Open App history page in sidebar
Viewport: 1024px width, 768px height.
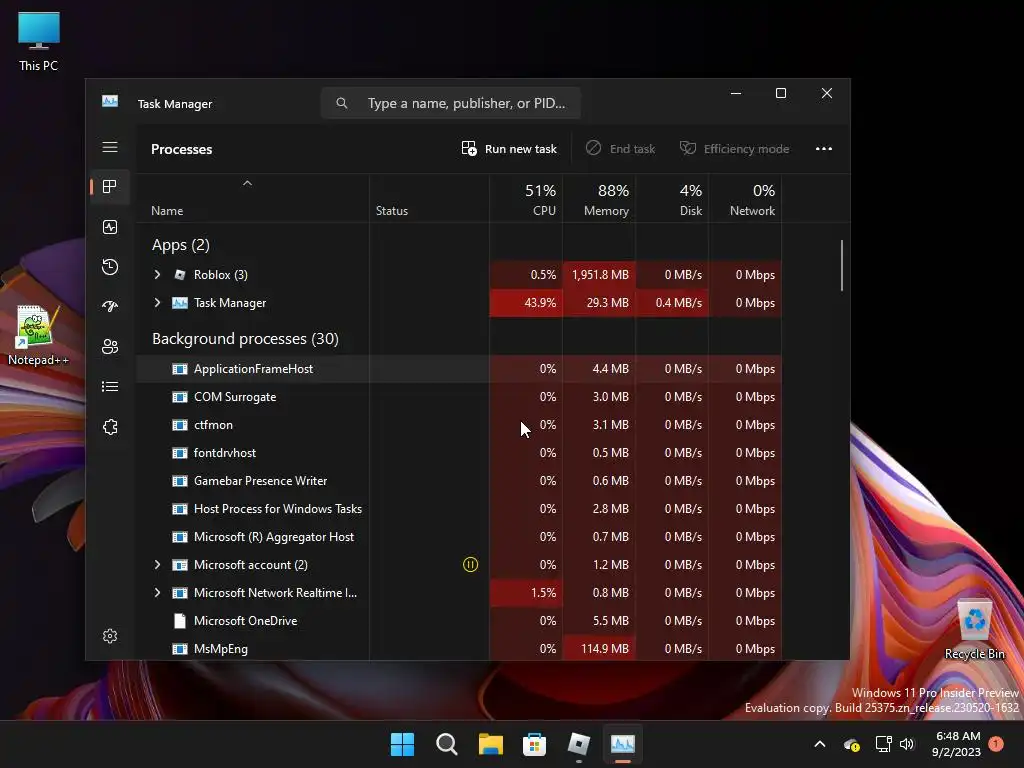point(110,266)
